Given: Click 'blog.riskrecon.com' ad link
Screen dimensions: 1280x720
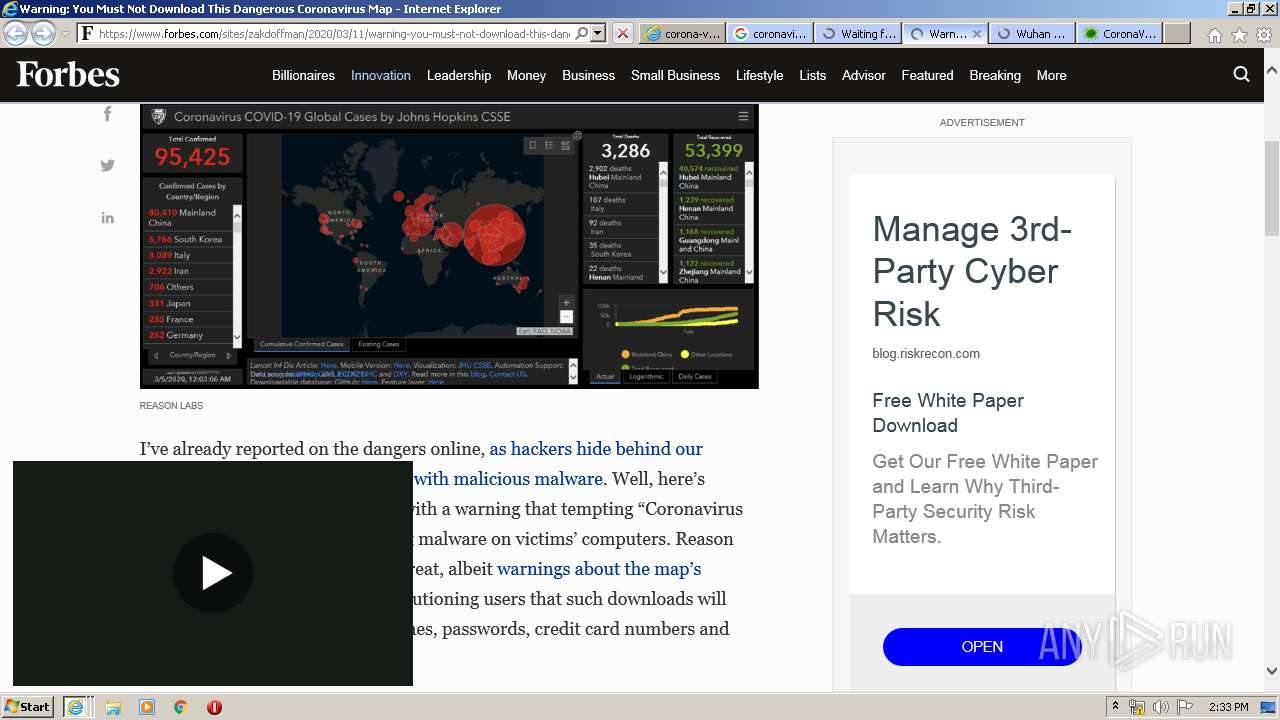Looking at the screenshot, I should [x=926, y=353].
